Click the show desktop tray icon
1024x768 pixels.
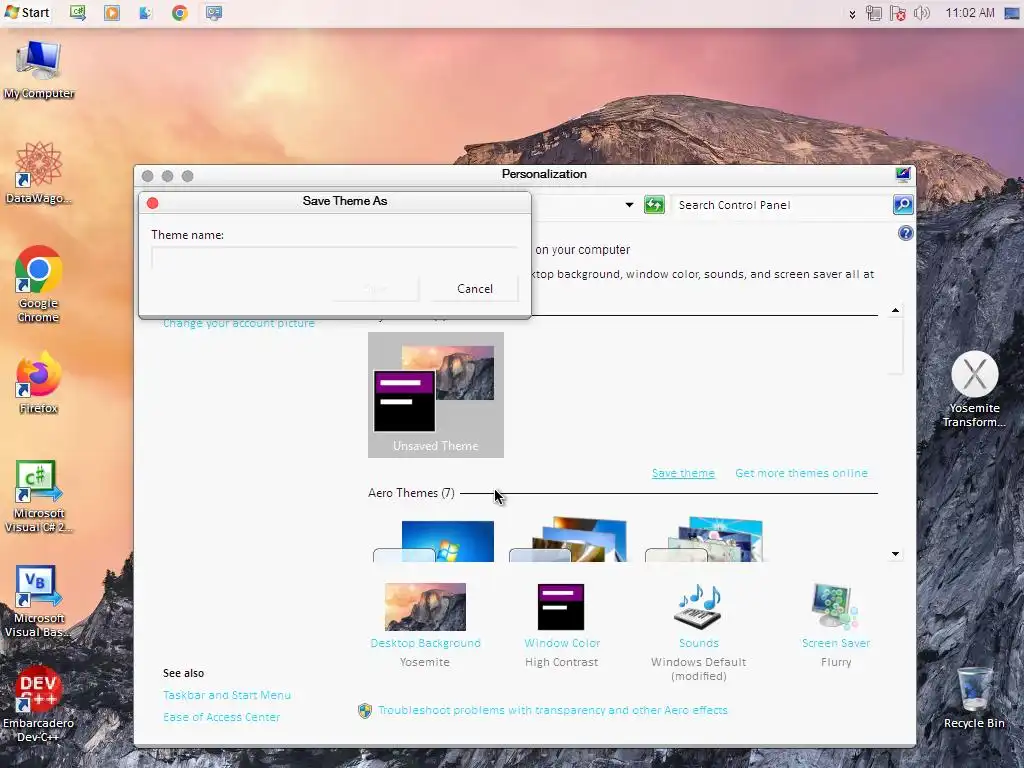tap(1012, 13)
